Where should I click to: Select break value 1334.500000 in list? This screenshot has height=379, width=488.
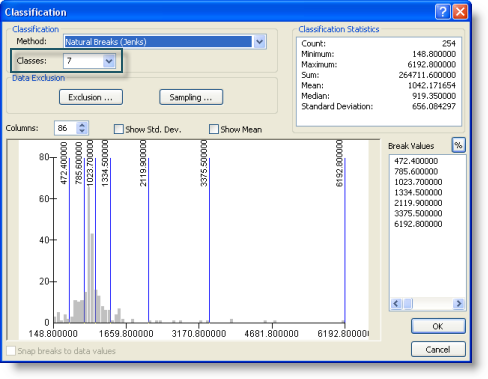(x=418, y=193)
